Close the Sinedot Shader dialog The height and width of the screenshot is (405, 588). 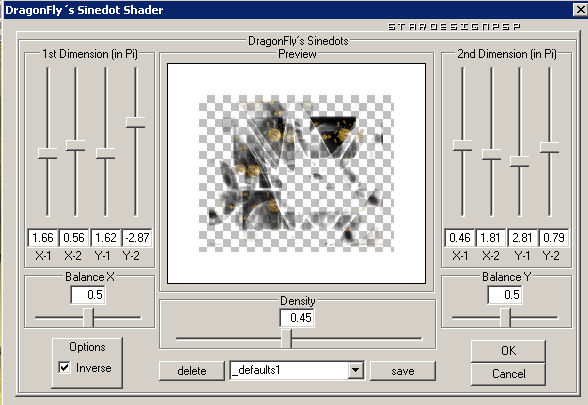tap(580, 10)
